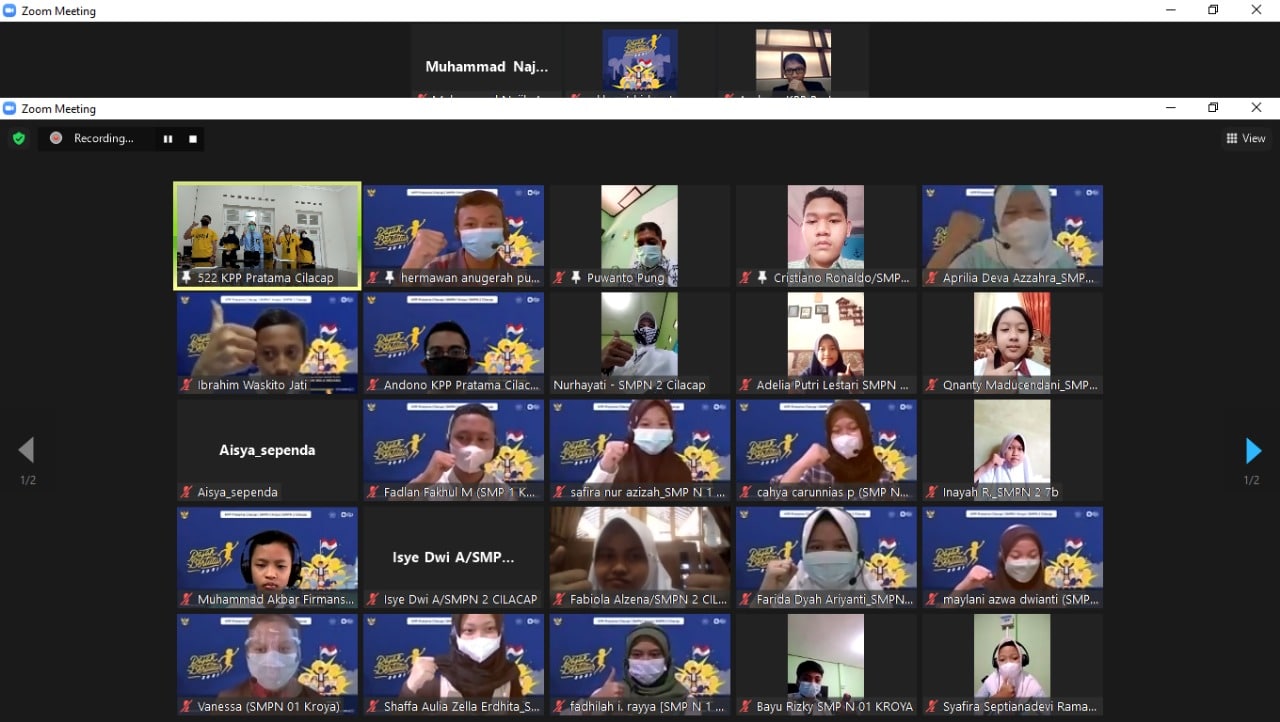The image size is (1280, 722).
Task: Select Bayu Rizky SMP N 01 KROYA video
Action: (x=825, y=660)
